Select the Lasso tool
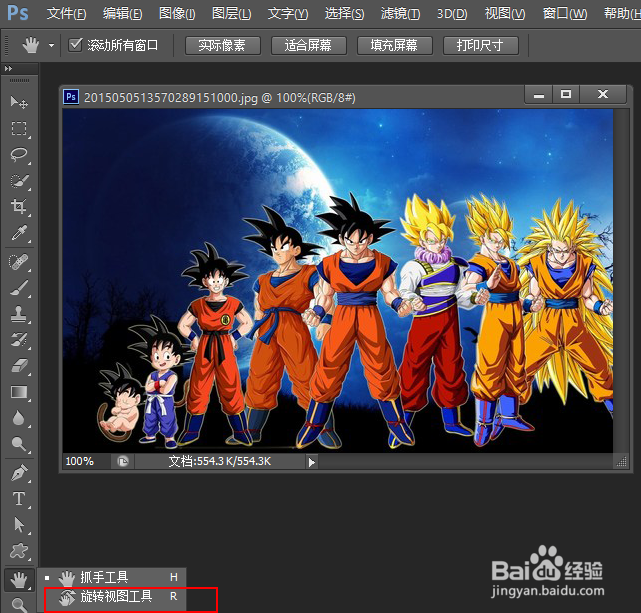 pos(19,154)
